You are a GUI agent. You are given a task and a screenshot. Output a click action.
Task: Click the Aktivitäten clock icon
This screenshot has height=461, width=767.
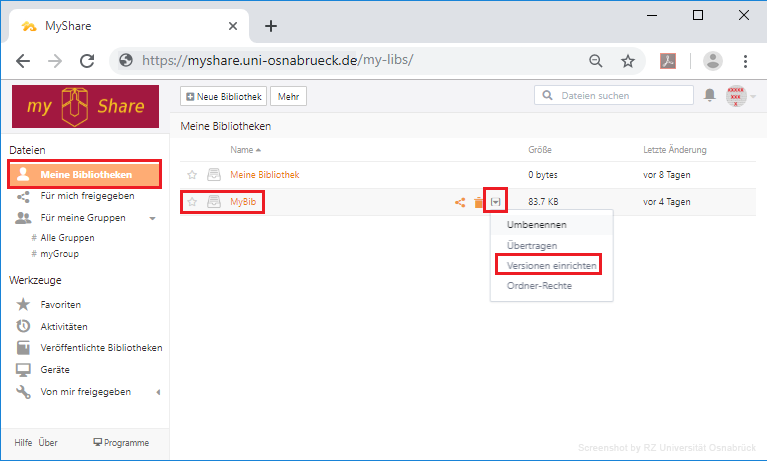pyautogui.click(x=23, y=326)
